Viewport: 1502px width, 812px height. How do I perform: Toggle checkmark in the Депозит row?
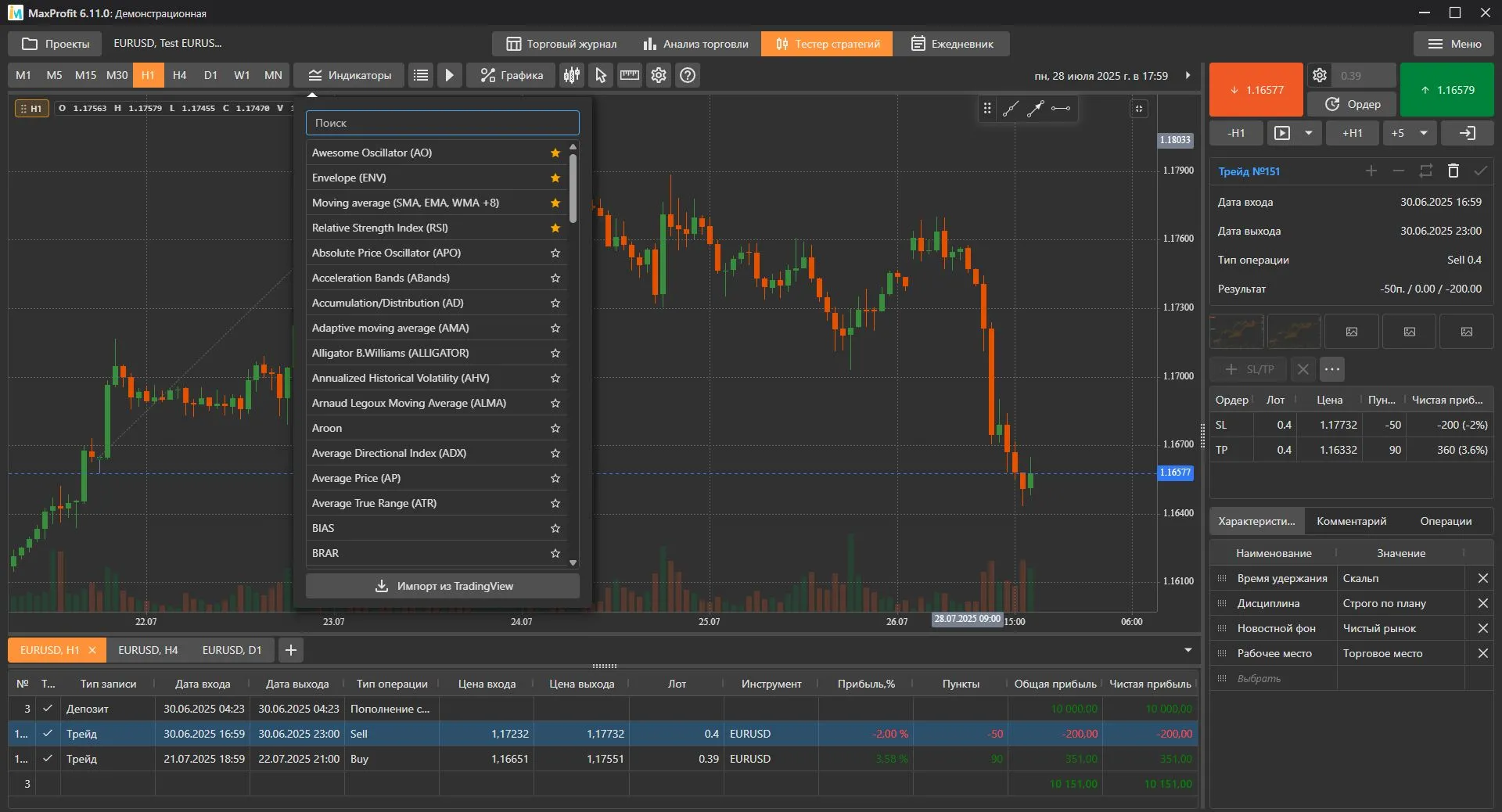click(48, 709)
